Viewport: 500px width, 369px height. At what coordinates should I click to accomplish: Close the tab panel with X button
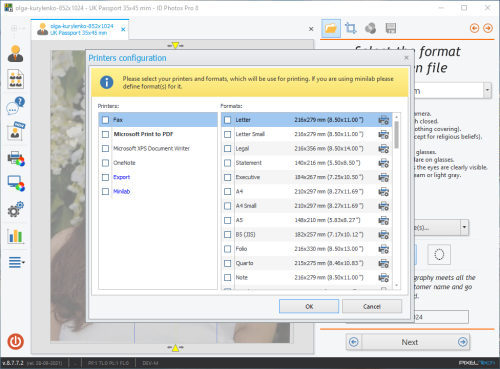click(x=311, y=29)
